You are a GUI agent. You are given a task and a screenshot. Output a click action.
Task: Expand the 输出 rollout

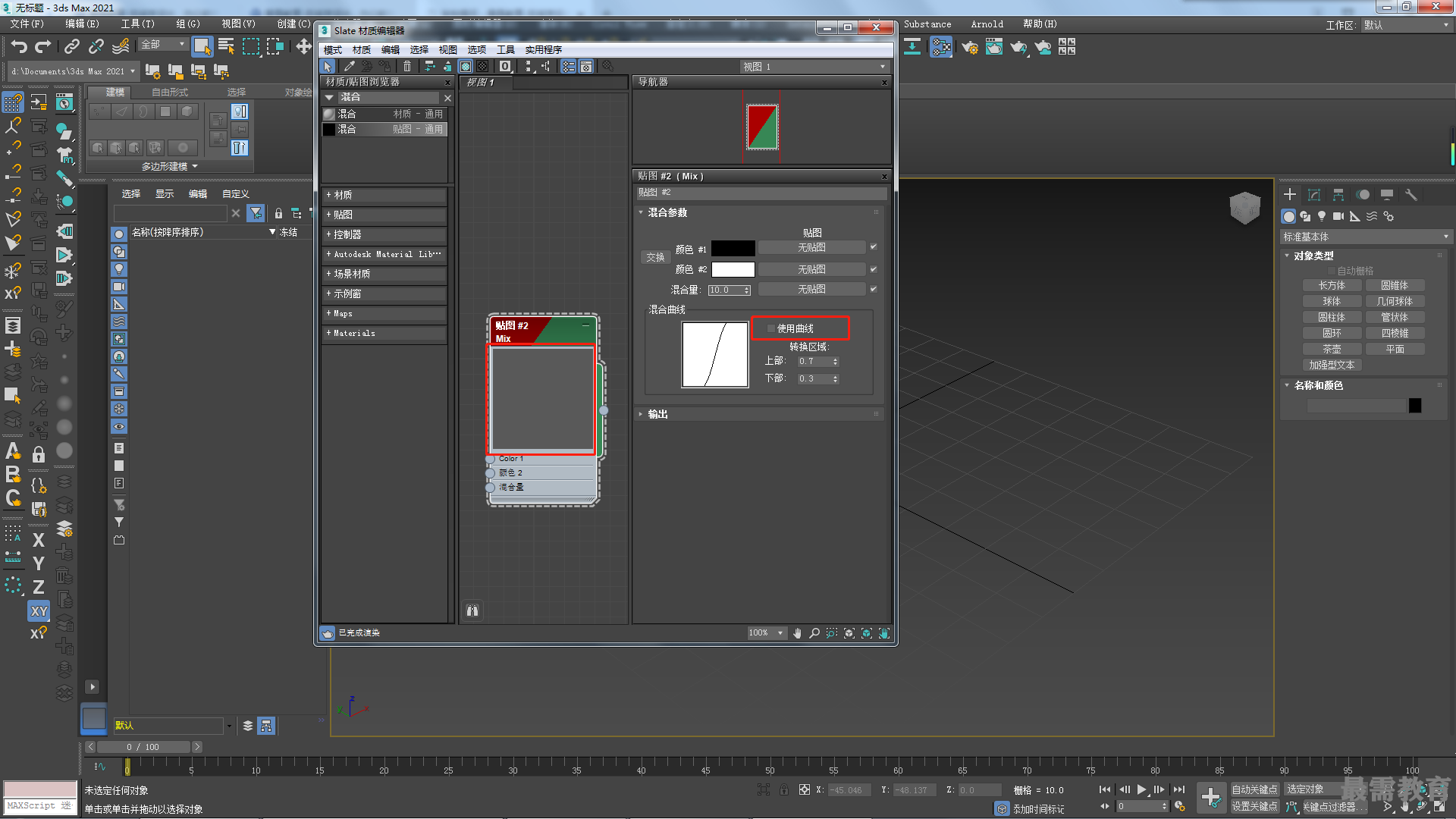[x=759, y=414]
